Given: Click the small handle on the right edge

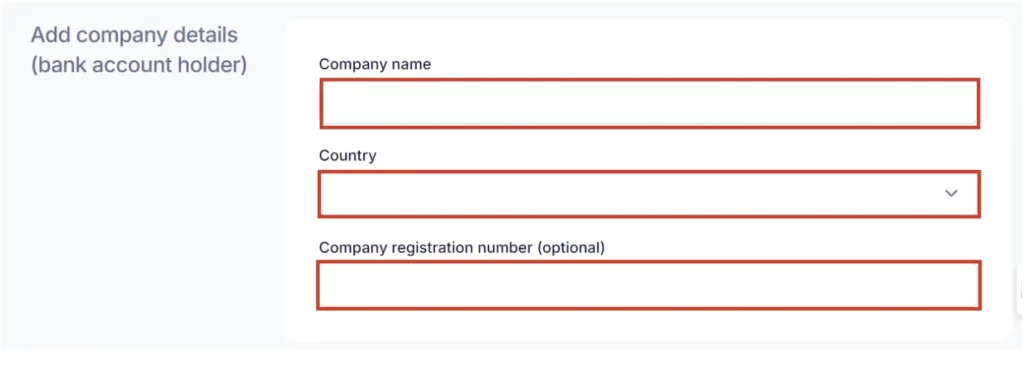Looking at the screenshot, I should [x=1019, y=290].
